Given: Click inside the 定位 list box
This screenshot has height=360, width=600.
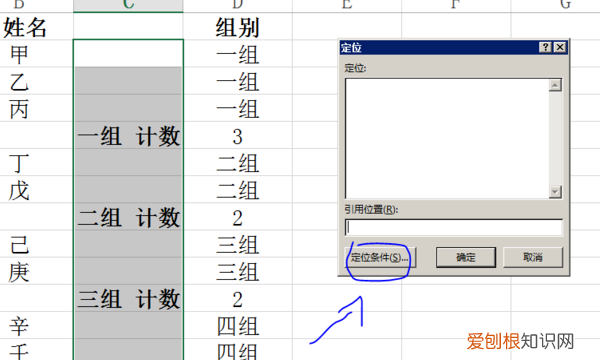Looking at the screenshot, I should pyautogui.click(x=447, y=138).
